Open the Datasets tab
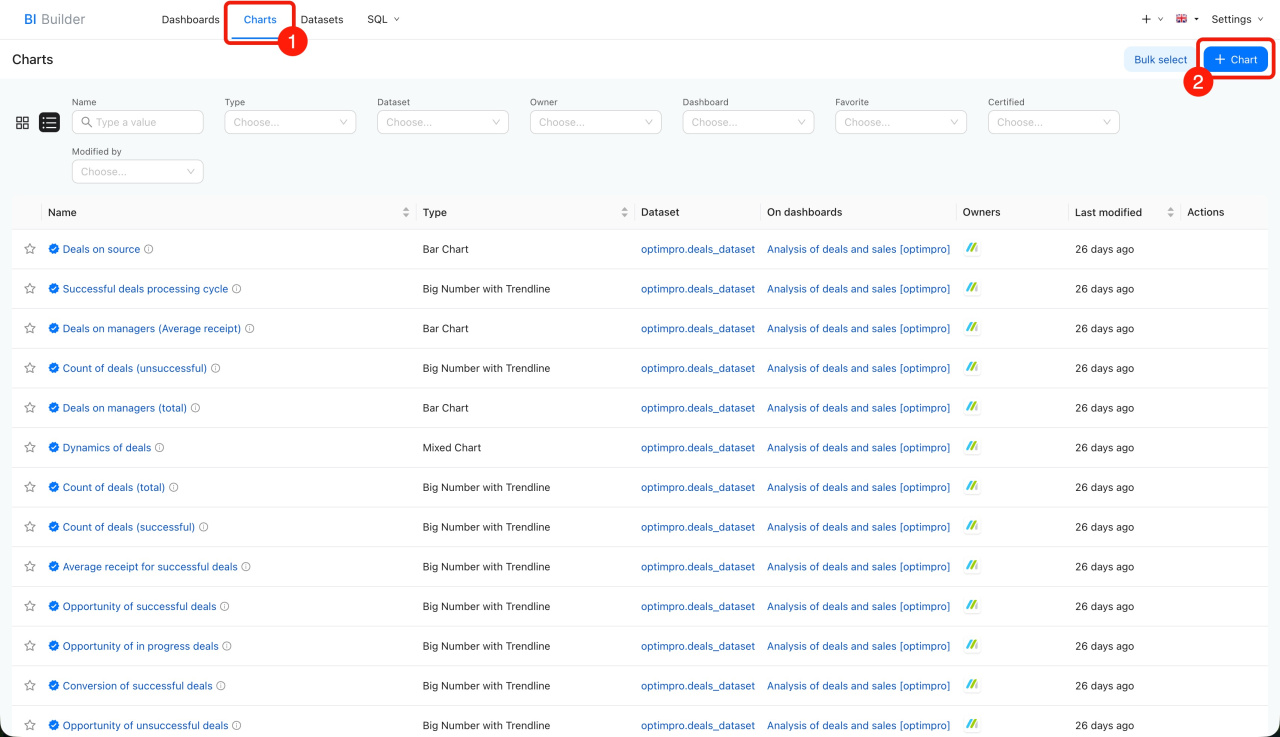Image resolution: width=1280 pixels, height=737 pixels. (322, 19)
